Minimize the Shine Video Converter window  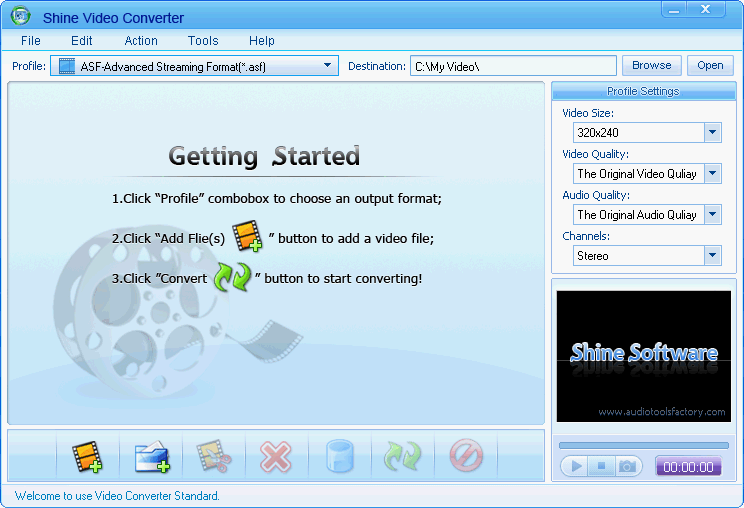[674, 9]
